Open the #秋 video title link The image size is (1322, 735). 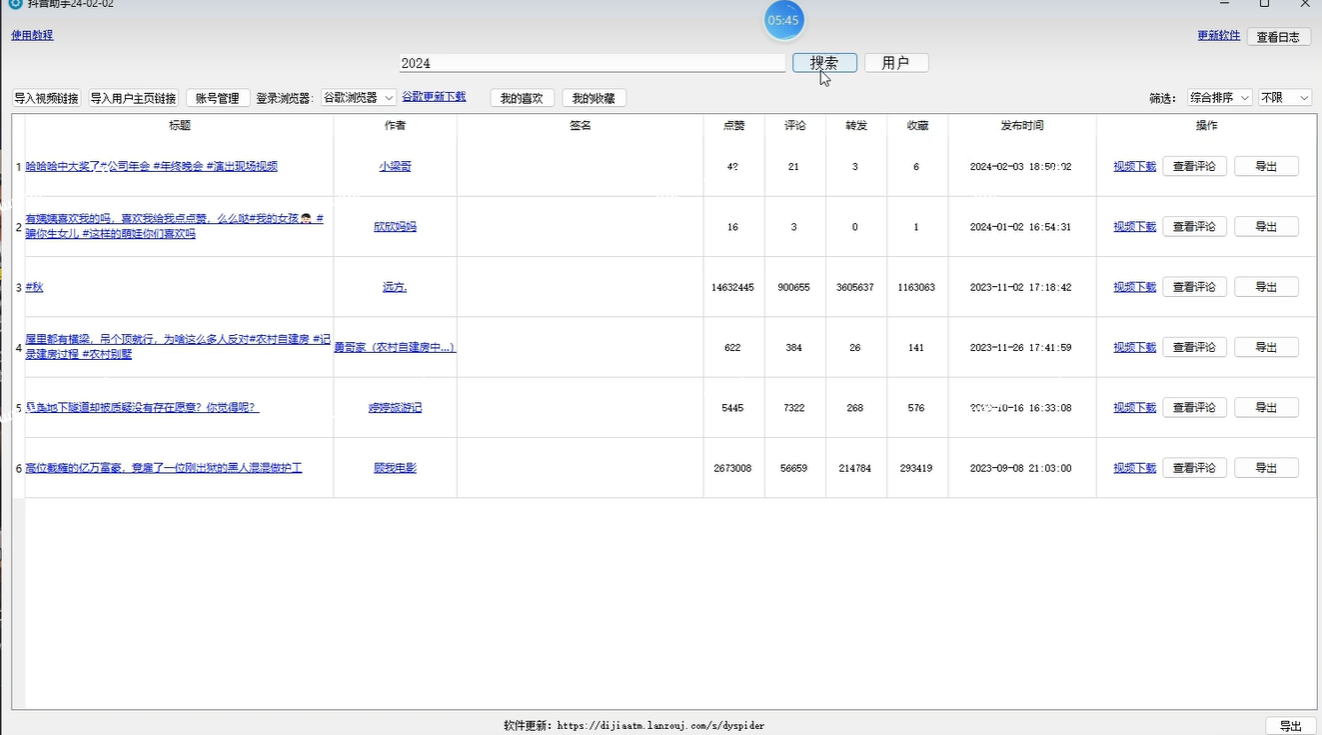(34, 287)
